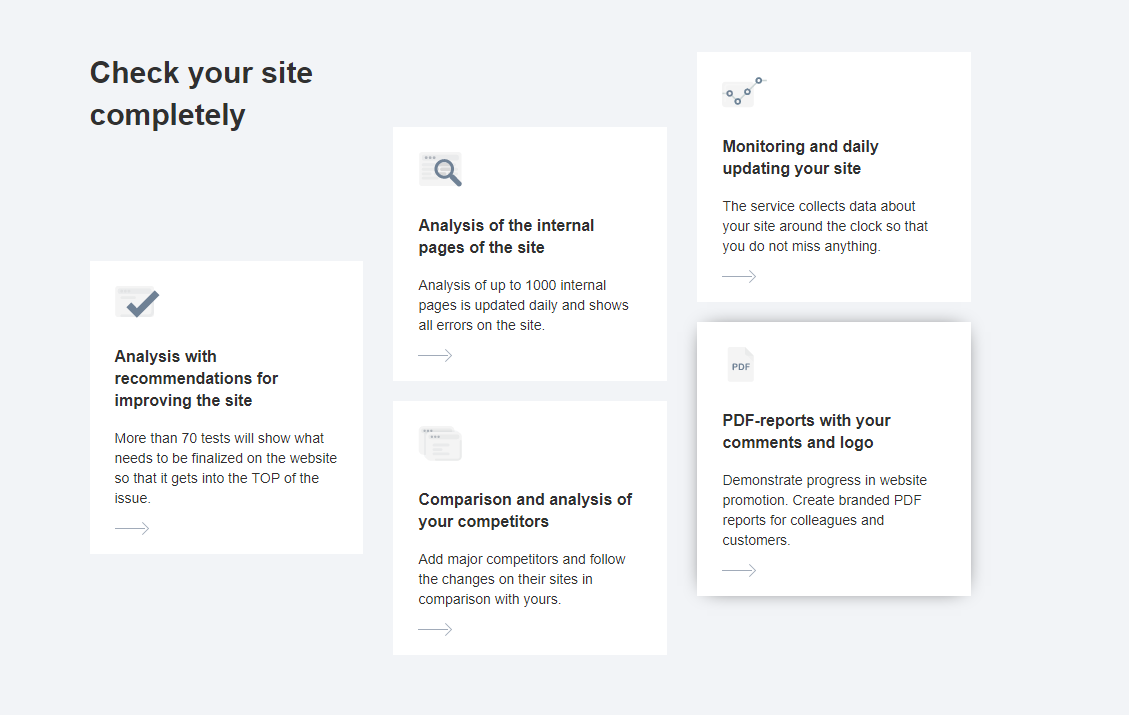1129x715 pixels.
Task: Click the browser window comparison icon
Action: pos(440,442)
